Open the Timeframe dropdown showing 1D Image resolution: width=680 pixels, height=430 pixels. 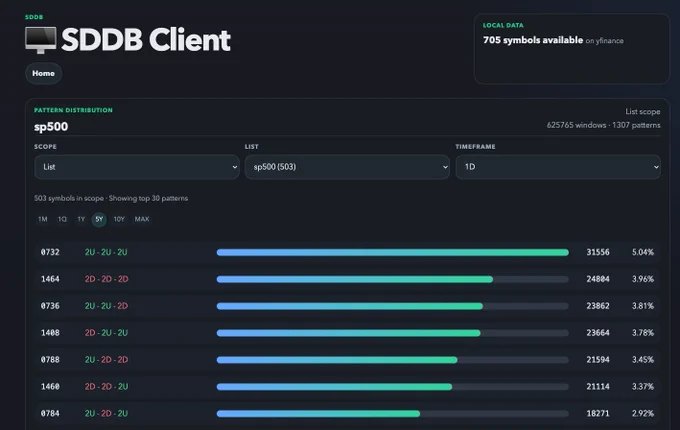click(558, 167)
